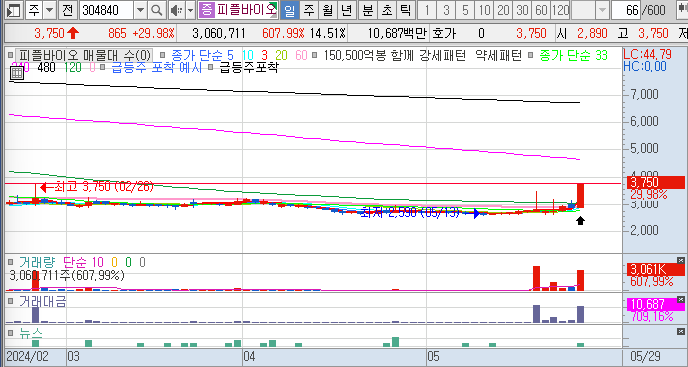Click the magenta 10,687 trading value tag
Image resolution: width=688 pixels, height=367 pixels.
pos(656,304)
